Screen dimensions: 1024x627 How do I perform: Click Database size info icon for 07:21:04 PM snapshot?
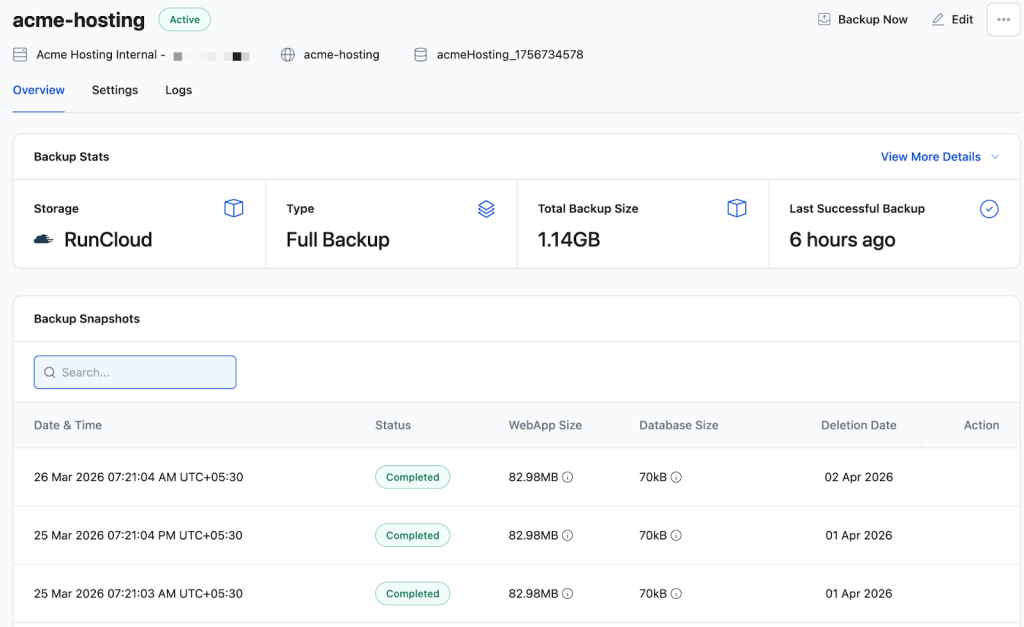point(676,536)
